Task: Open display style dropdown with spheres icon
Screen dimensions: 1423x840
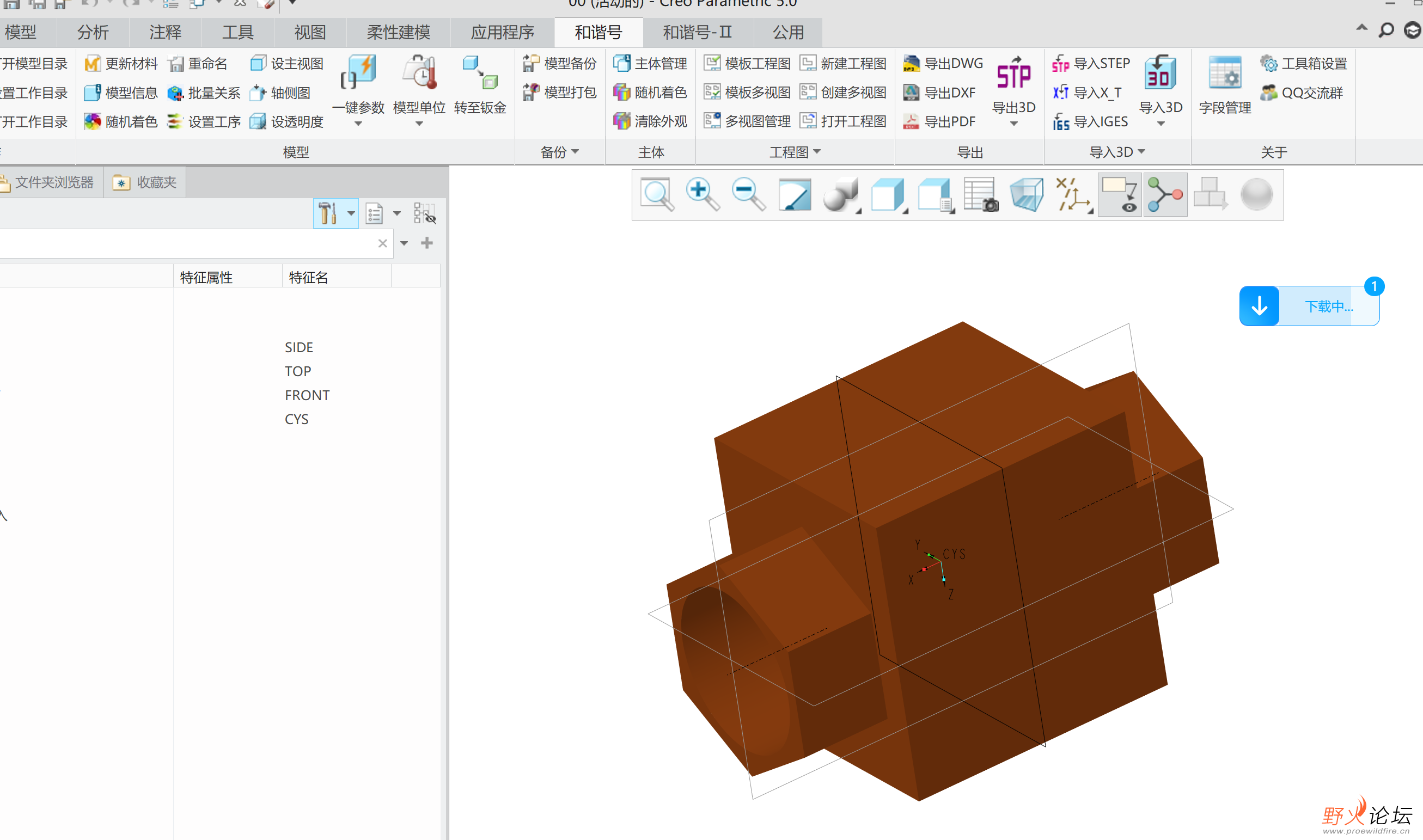Action: (841, 195)
